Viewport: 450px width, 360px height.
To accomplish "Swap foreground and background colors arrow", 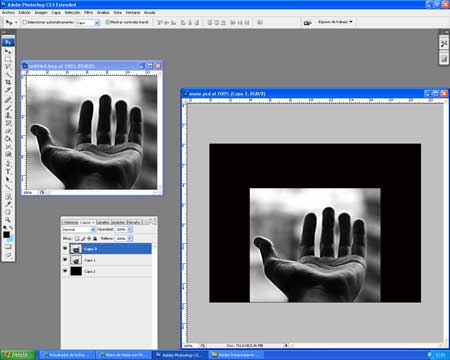I will coord(12,228).
